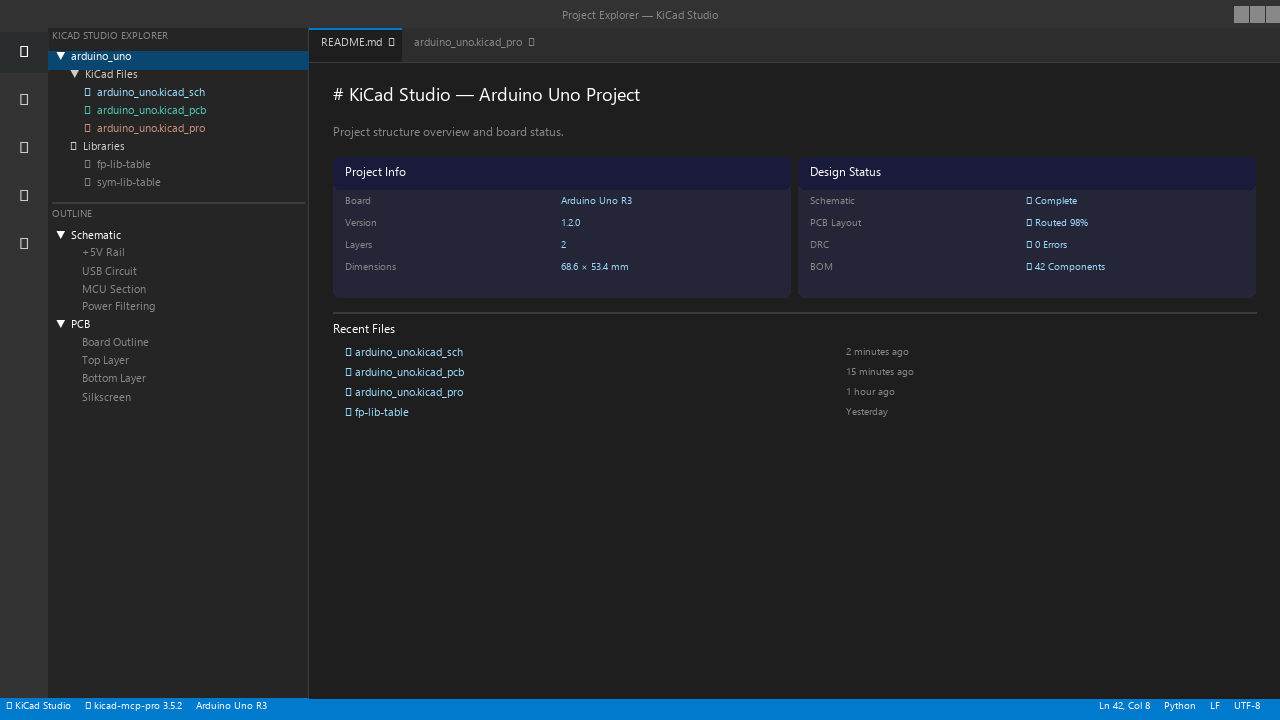
Task: Click the third icon in the activity bar
Action: tap(24, 147)
